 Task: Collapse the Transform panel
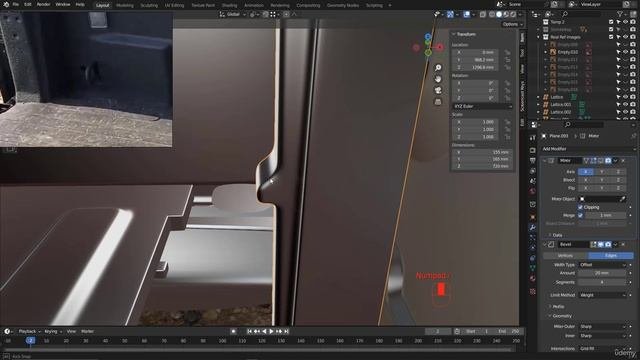pyautogui.click(x=464, y=34)
